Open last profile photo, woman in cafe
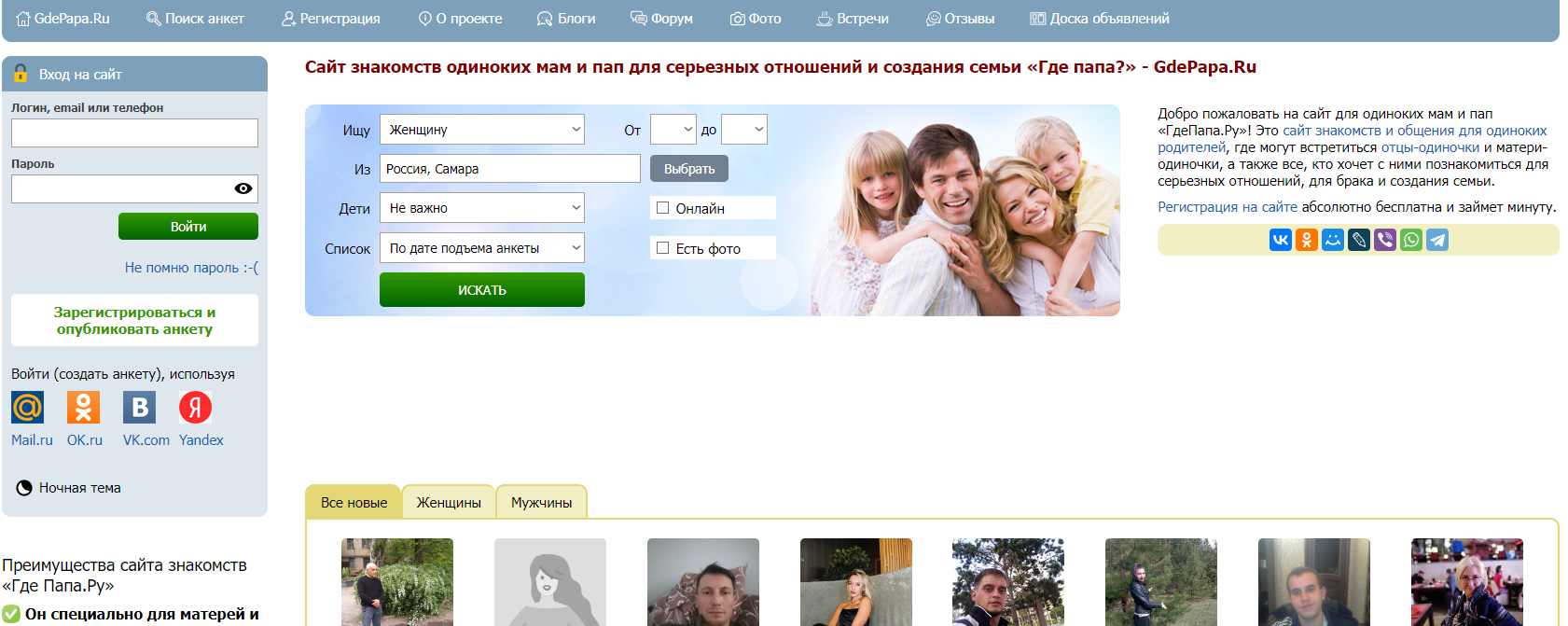The width and height of the screenshot is (1568, 626). [x=1467, y=582]
